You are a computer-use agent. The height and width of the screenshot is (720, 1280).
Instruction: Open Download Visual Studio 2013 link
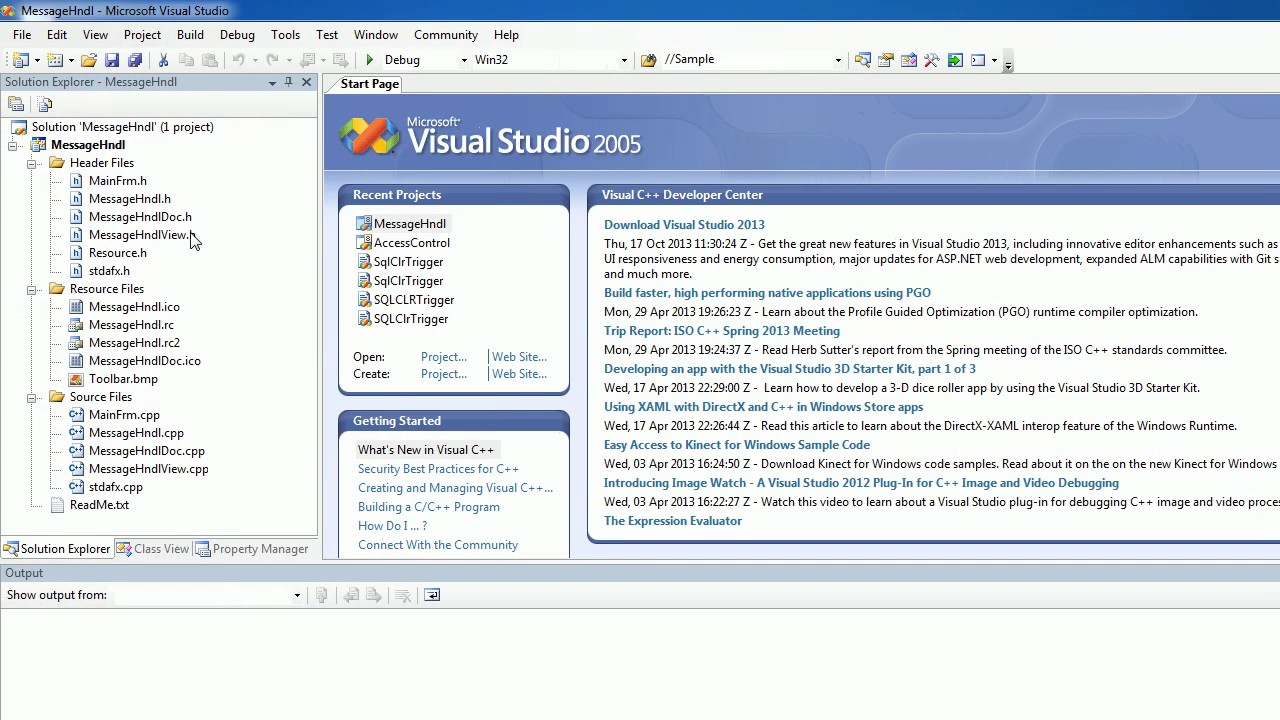click(684, 225)
